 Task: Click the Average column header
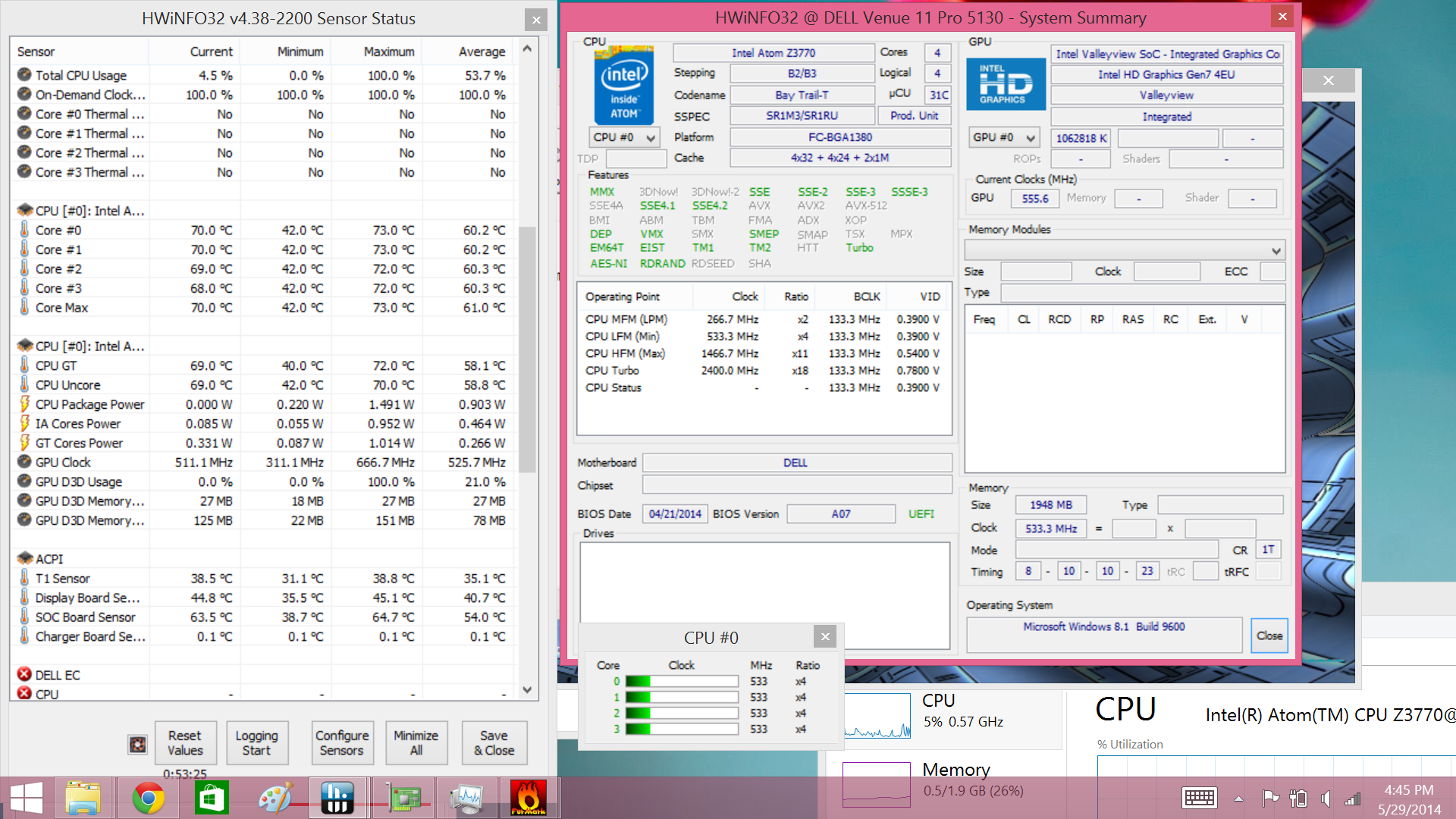[x=469, y=52]
